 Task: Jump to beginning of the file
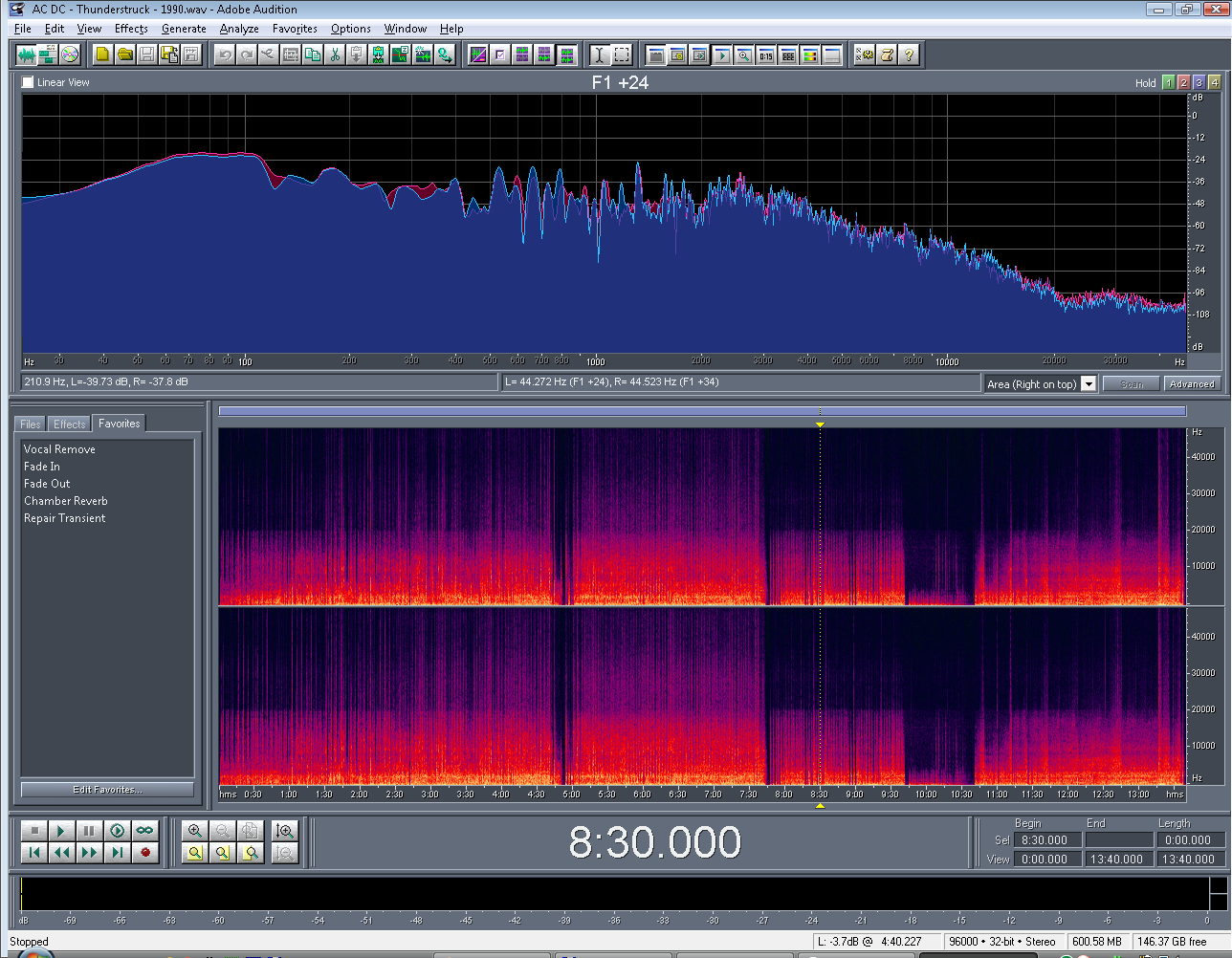point(33,853)
